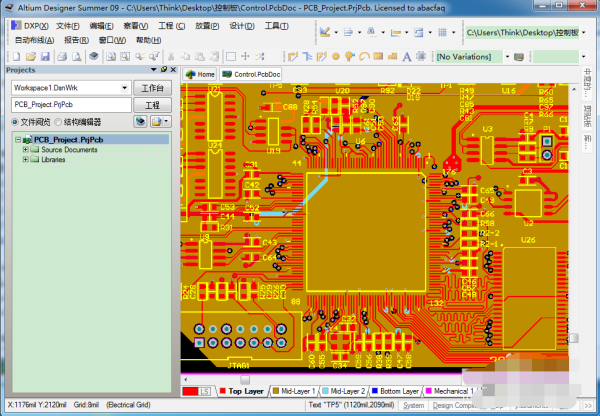Image resolution: width=600 pixels, height=416 pixels.
Task: Select the 文件阅览 radio button
Action: click(15, 122)
